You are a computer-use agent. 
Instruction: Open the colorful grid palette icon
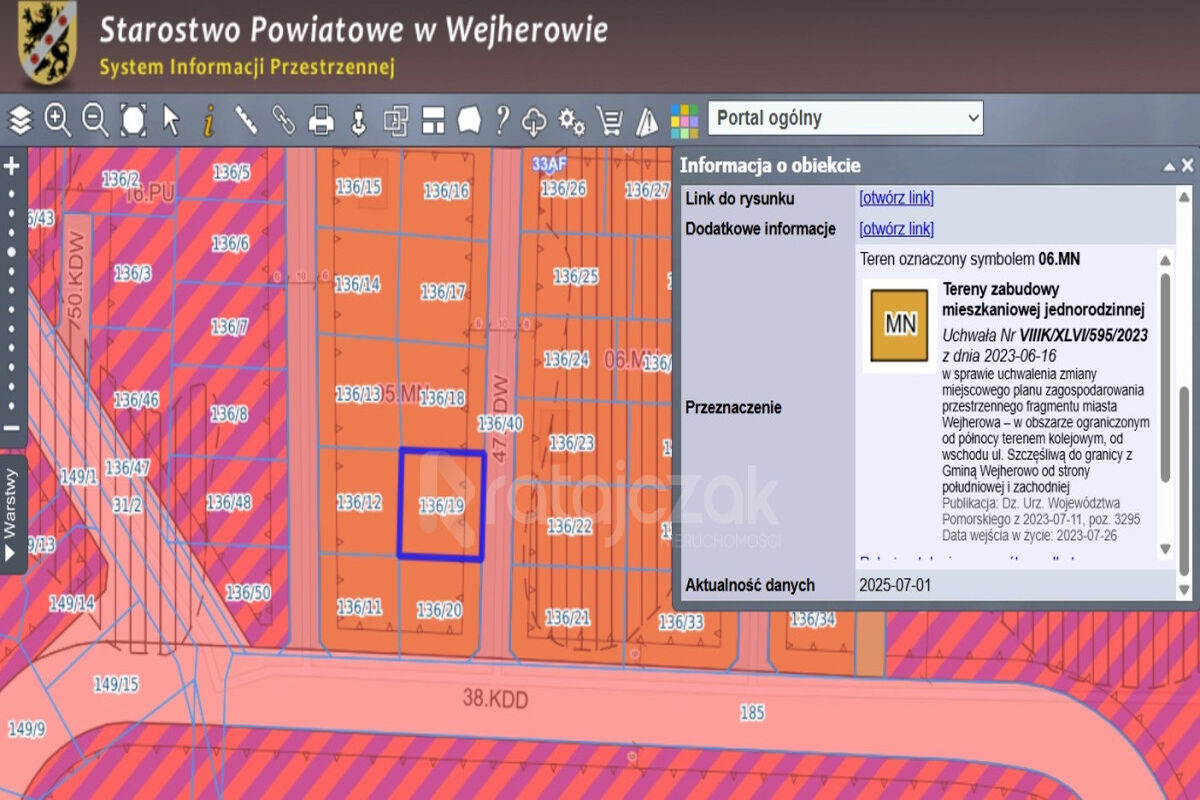coord(685,121)
